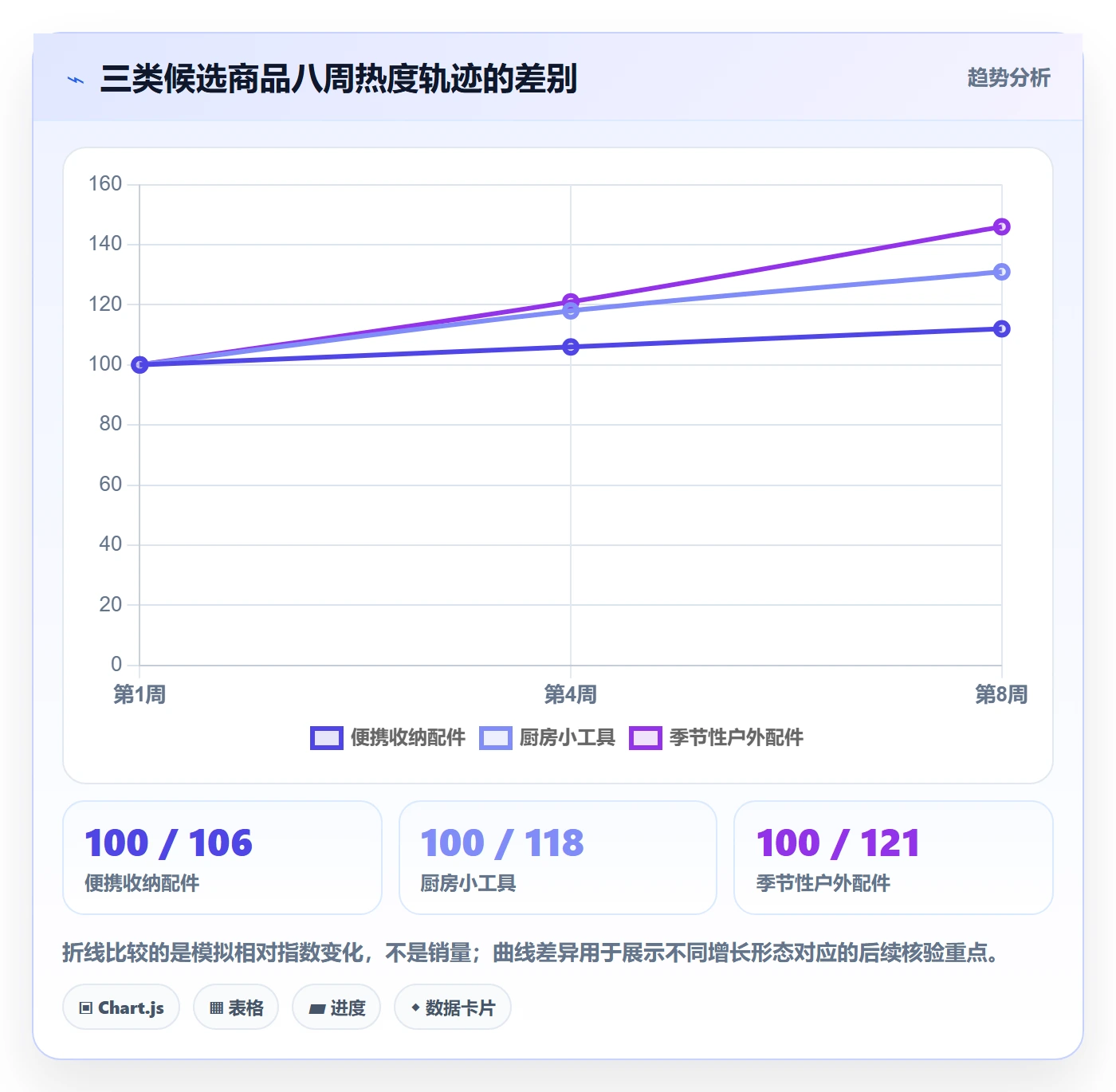Click the 第4周 axis label
1116x1092 pixels.
pos(571,694)
